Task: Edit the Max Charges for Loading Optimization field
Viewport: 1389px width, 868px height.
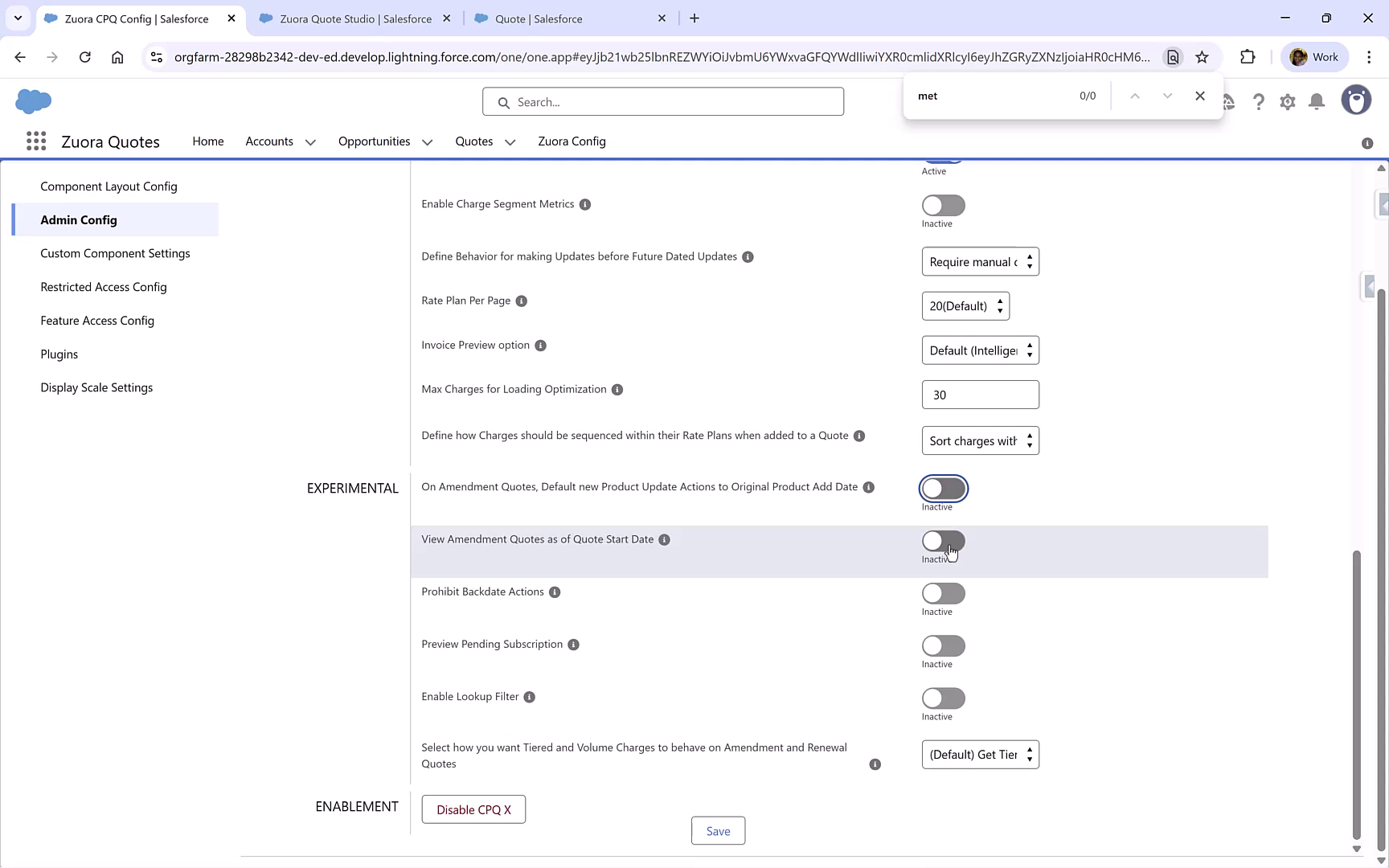Action: point(980,394)
